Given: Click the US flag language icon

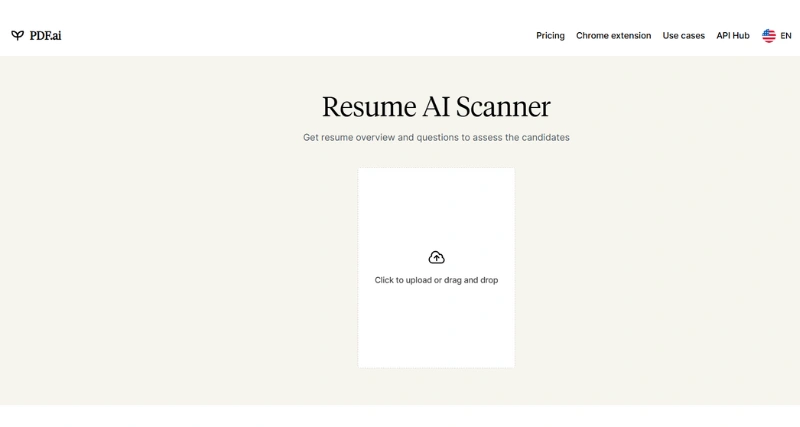Looking at the screenshot, I should tap(769, 35).
